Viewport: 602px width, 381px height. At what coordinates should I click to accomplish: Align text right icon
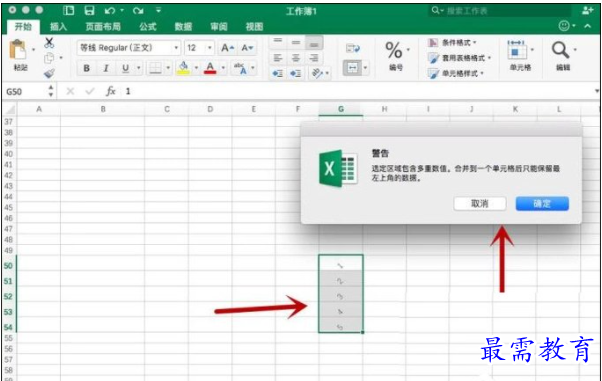(x=314, y=58)
